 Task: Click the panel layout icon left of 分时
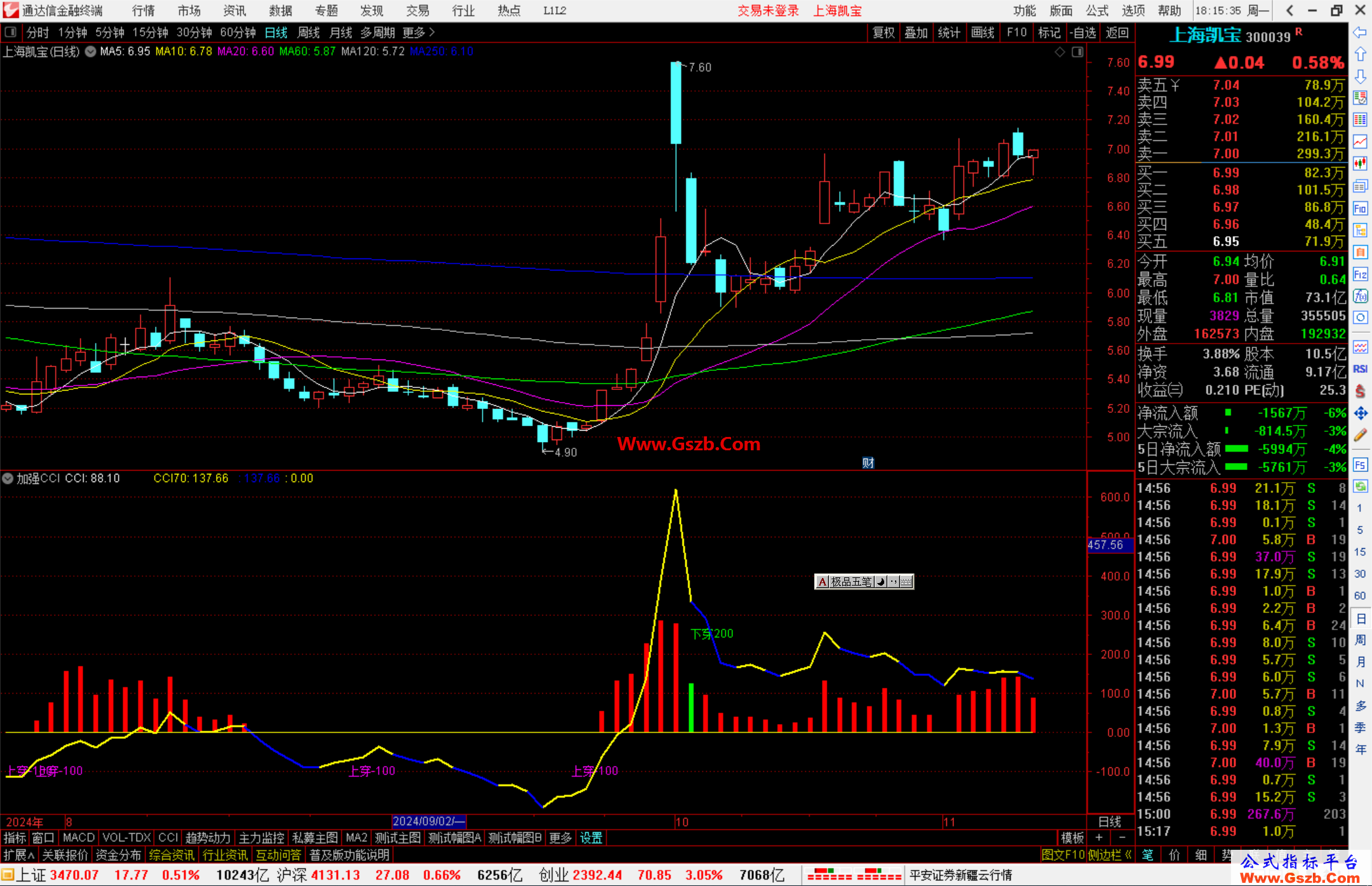(x=10, y=32)
